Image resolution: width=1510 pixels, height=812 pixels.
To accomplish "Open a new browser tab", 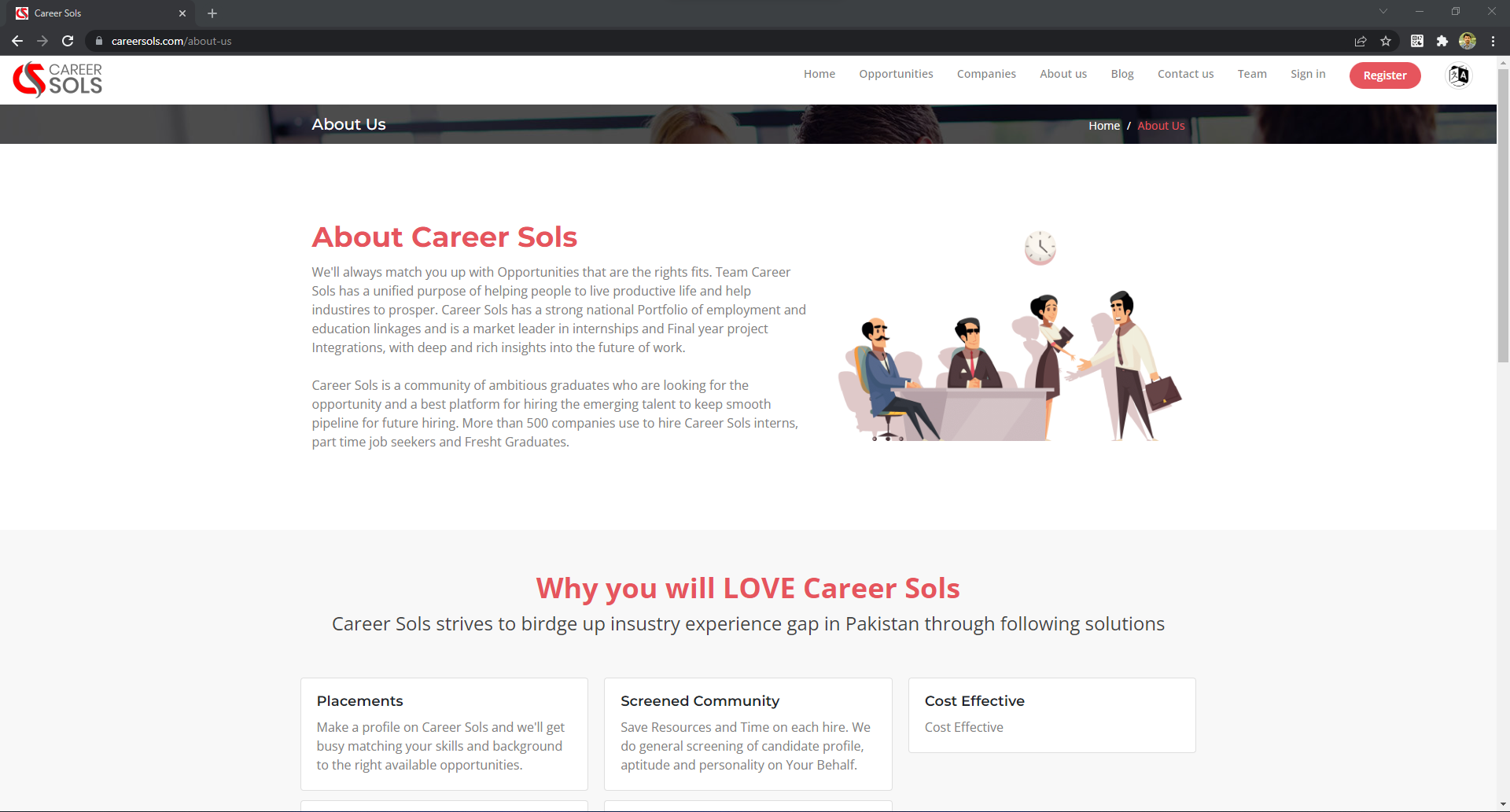I will (x=212, y=13).
